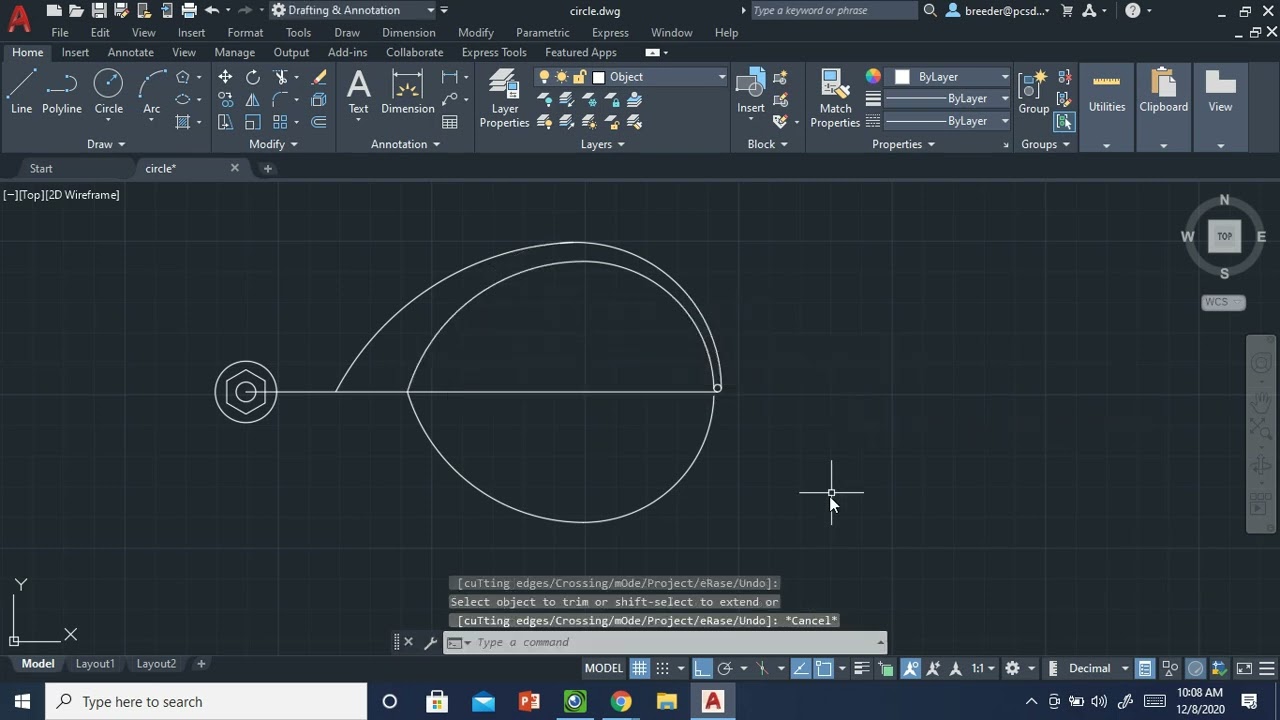Switch to the Annotate ribbon tab
This screenshot has width=1280, height=720.
click(131, 52)
